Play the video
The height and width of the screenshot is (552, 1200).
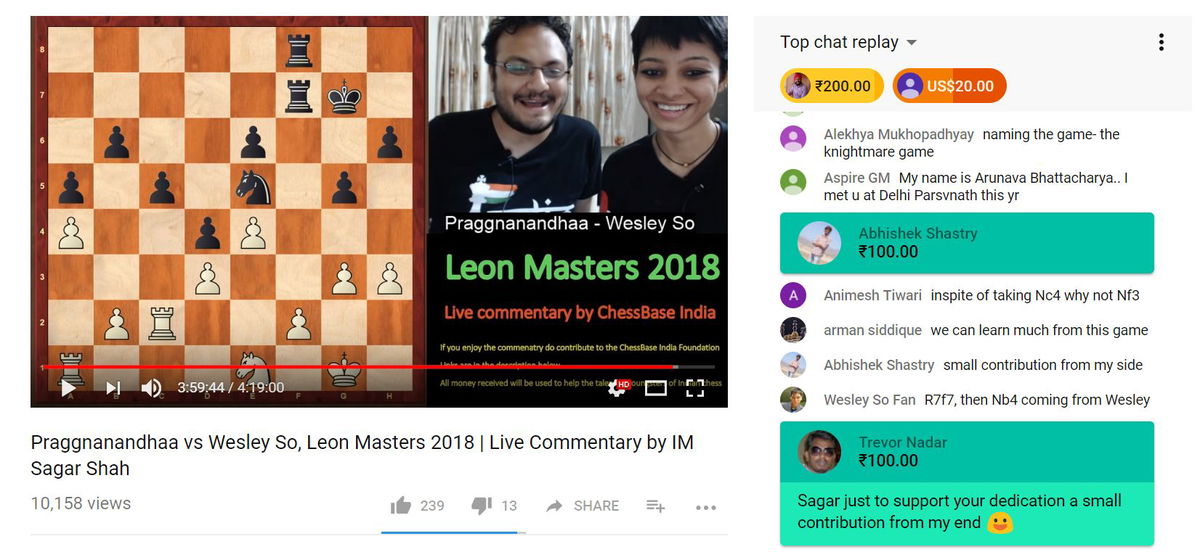pyautogui.click(x=68, y=388)
